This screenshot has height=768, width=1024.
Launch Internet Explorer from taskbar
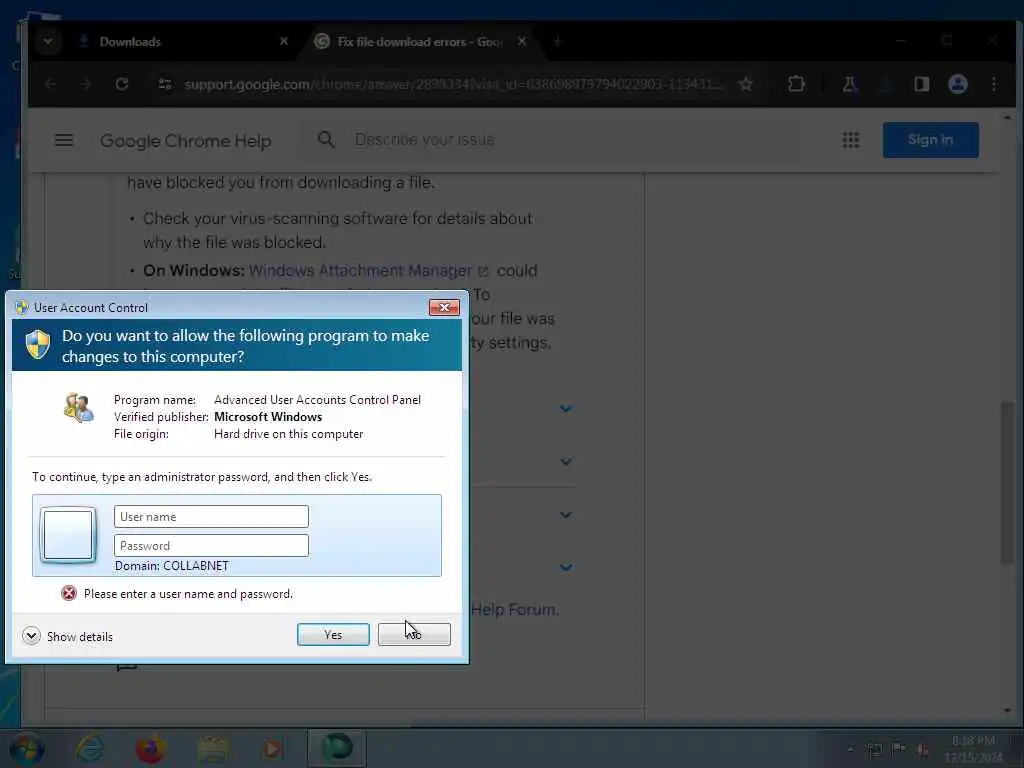pyautogui.click(x=89, y=748)
